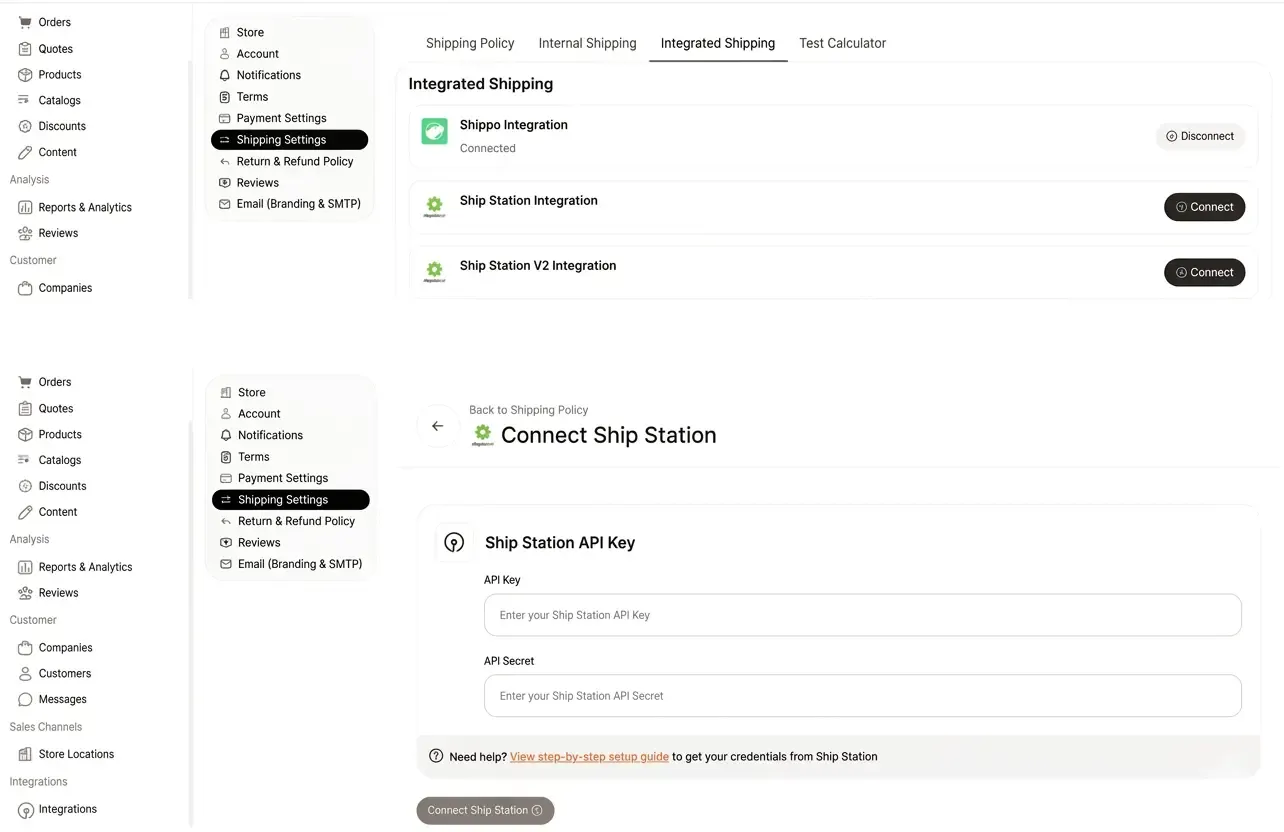1284x832 pixels.
Task: Open Payment Settings in the upper settings menu
Action: [273, 118]
